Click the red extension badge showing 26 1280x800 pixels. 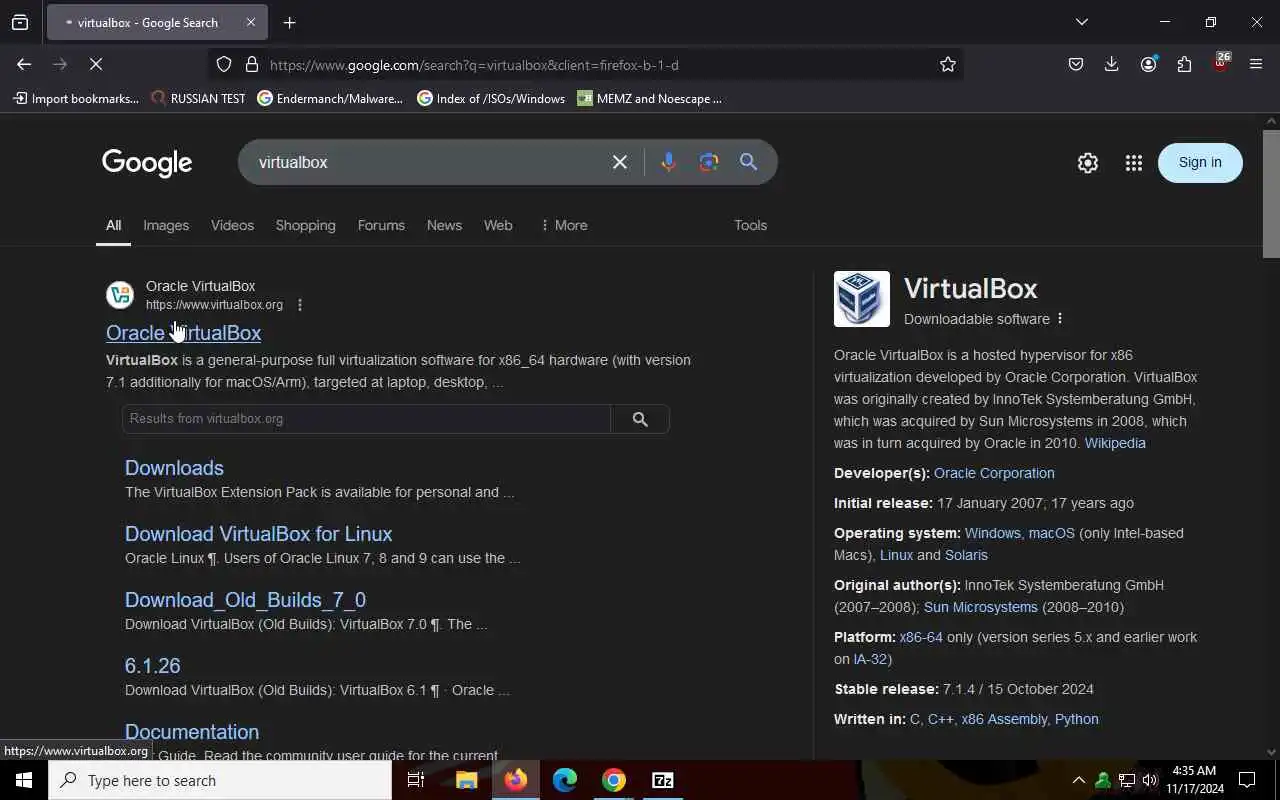pos(1221,62)
